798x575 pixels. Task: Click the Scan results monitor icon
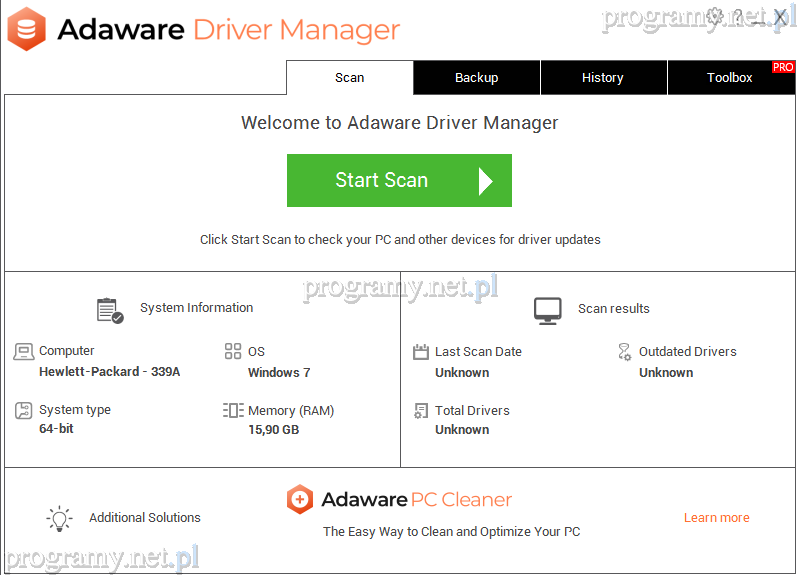pyautogui.click(x=547, y=310)
